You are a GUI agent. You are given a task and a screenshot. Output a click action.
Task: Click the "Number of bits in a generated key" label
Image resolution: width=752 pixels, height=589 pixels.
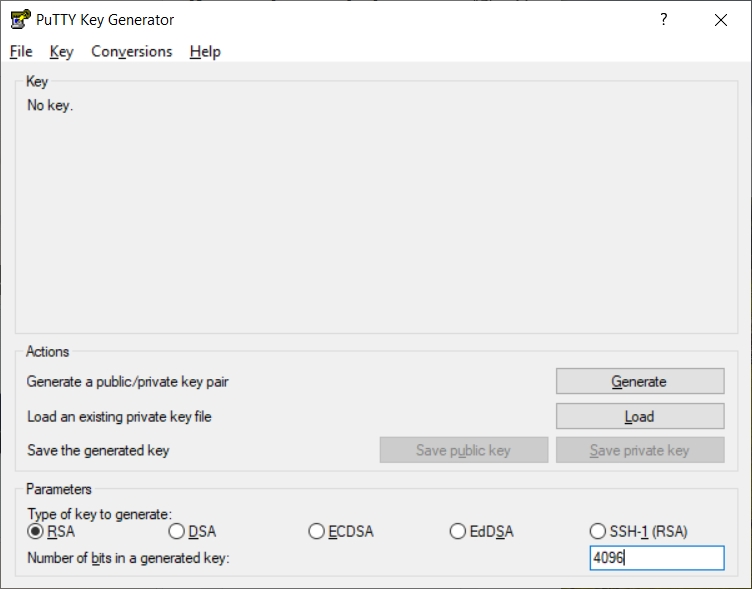coord(128,558)
